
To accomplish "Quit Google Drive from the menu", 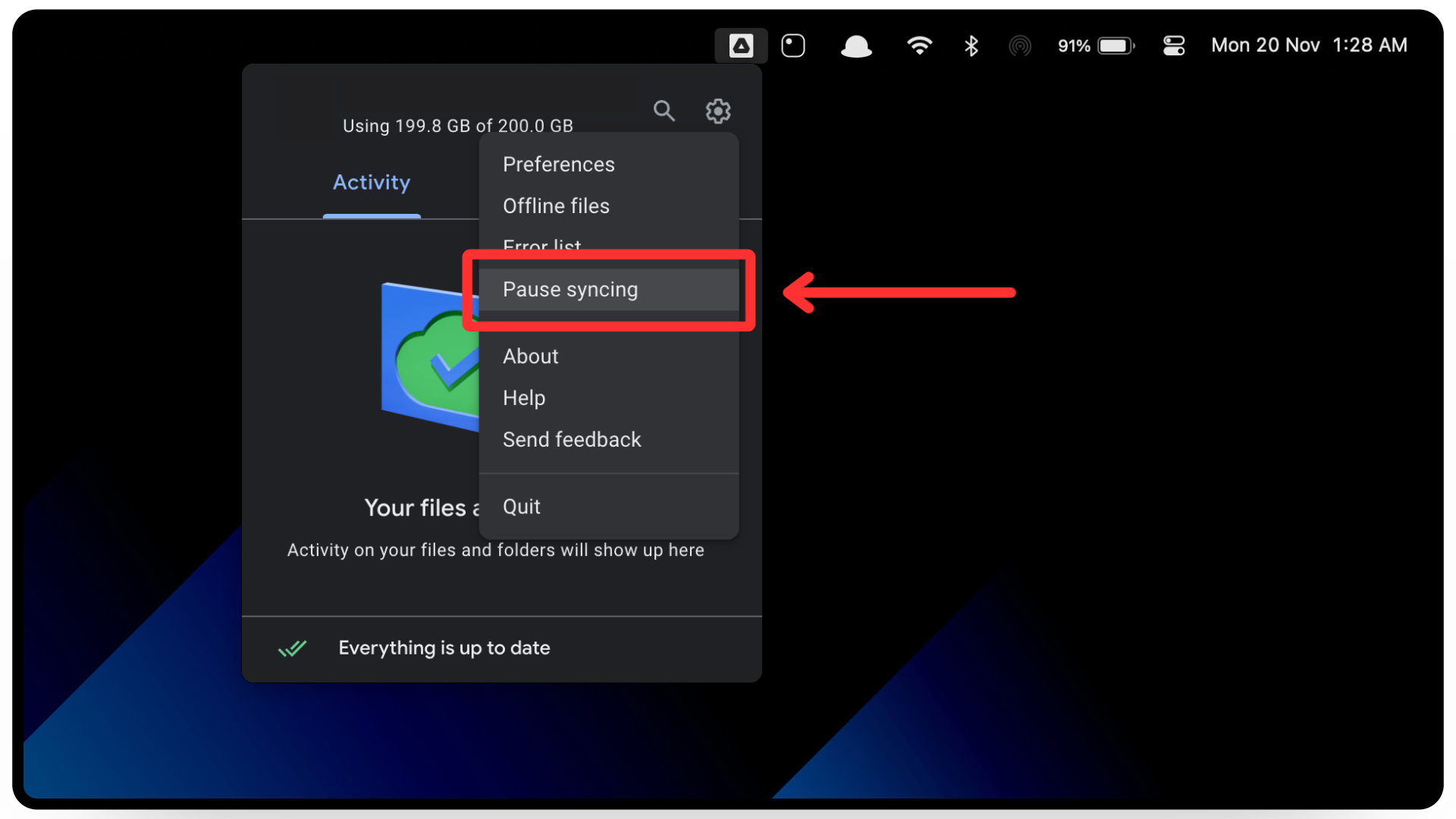I will [x=521, y=507].
